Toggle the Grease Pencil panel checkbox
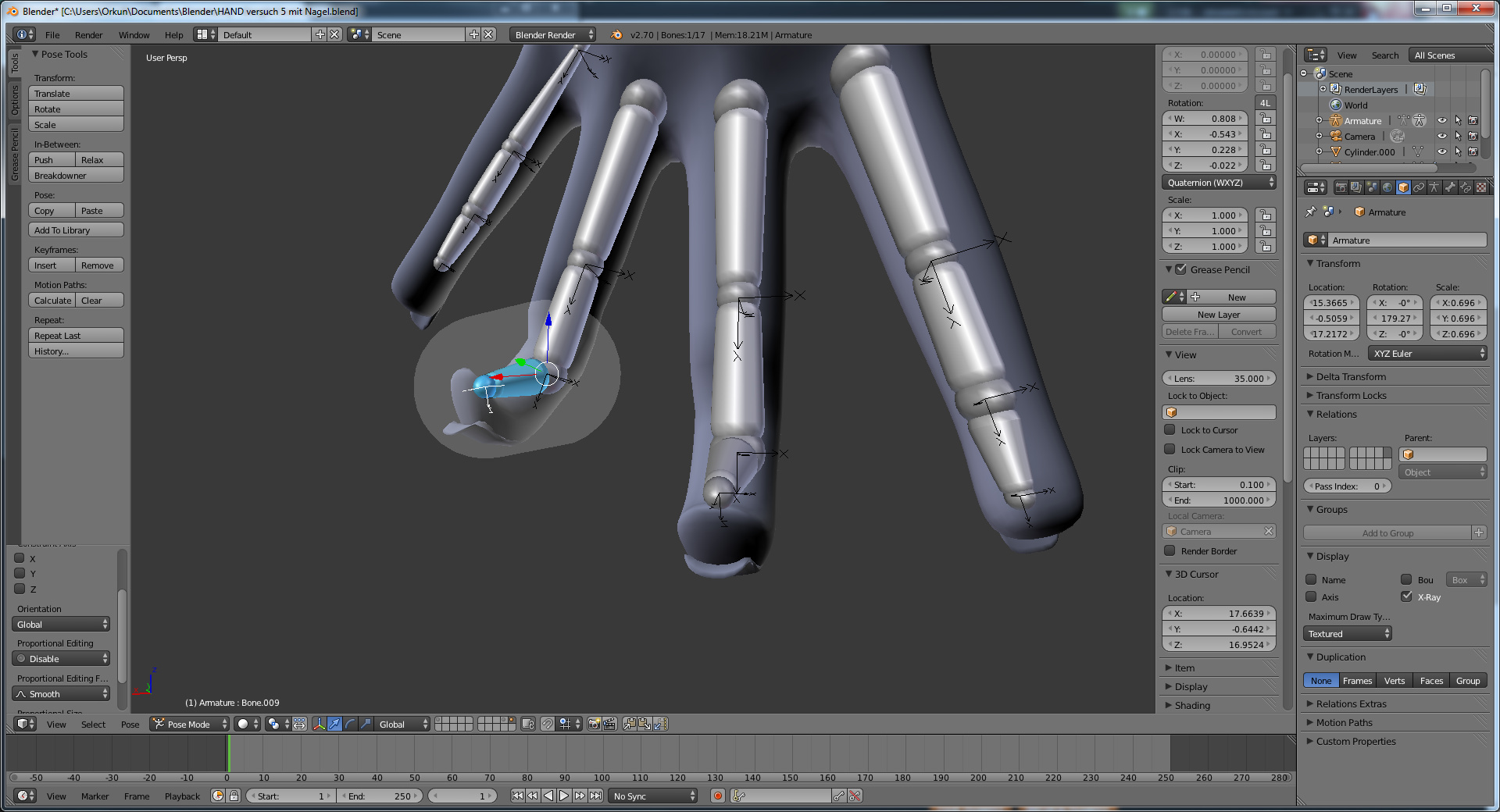The height and width of the screenshot is (812, 1500). click(x=1181, y=269)
